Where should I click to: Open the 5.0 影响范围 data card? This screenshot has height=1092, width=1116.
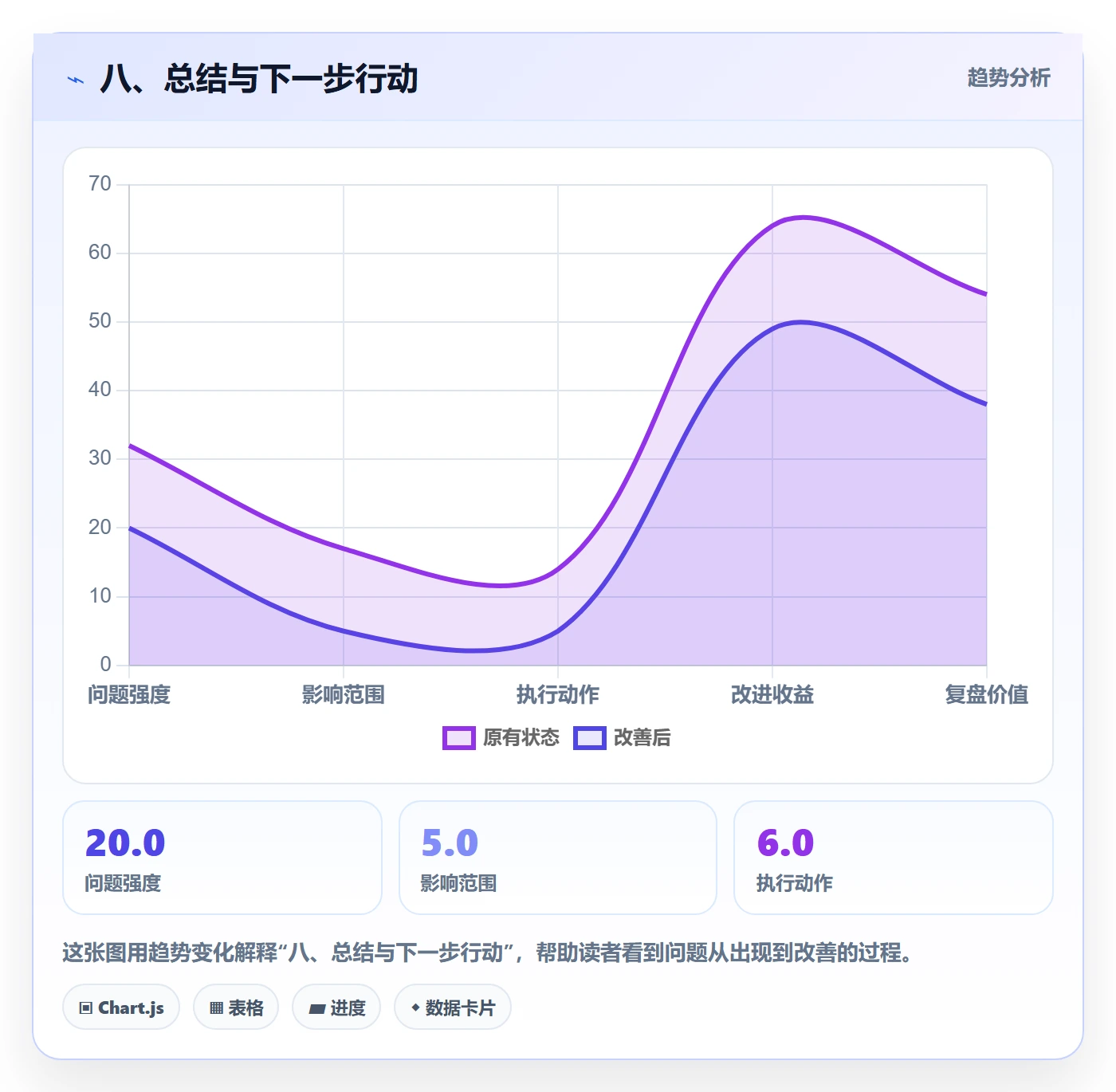558,858
